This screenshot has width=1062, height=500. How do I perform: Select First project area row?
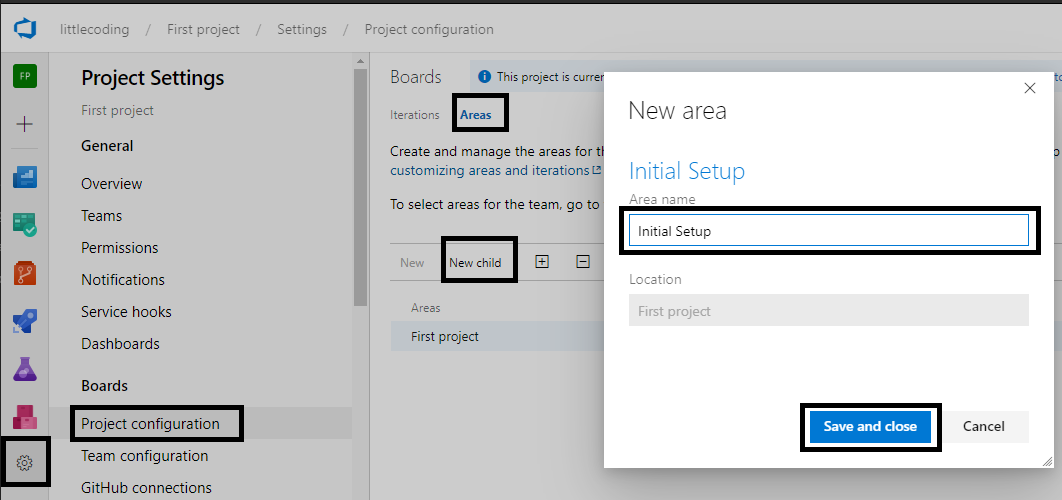point(498,336)
